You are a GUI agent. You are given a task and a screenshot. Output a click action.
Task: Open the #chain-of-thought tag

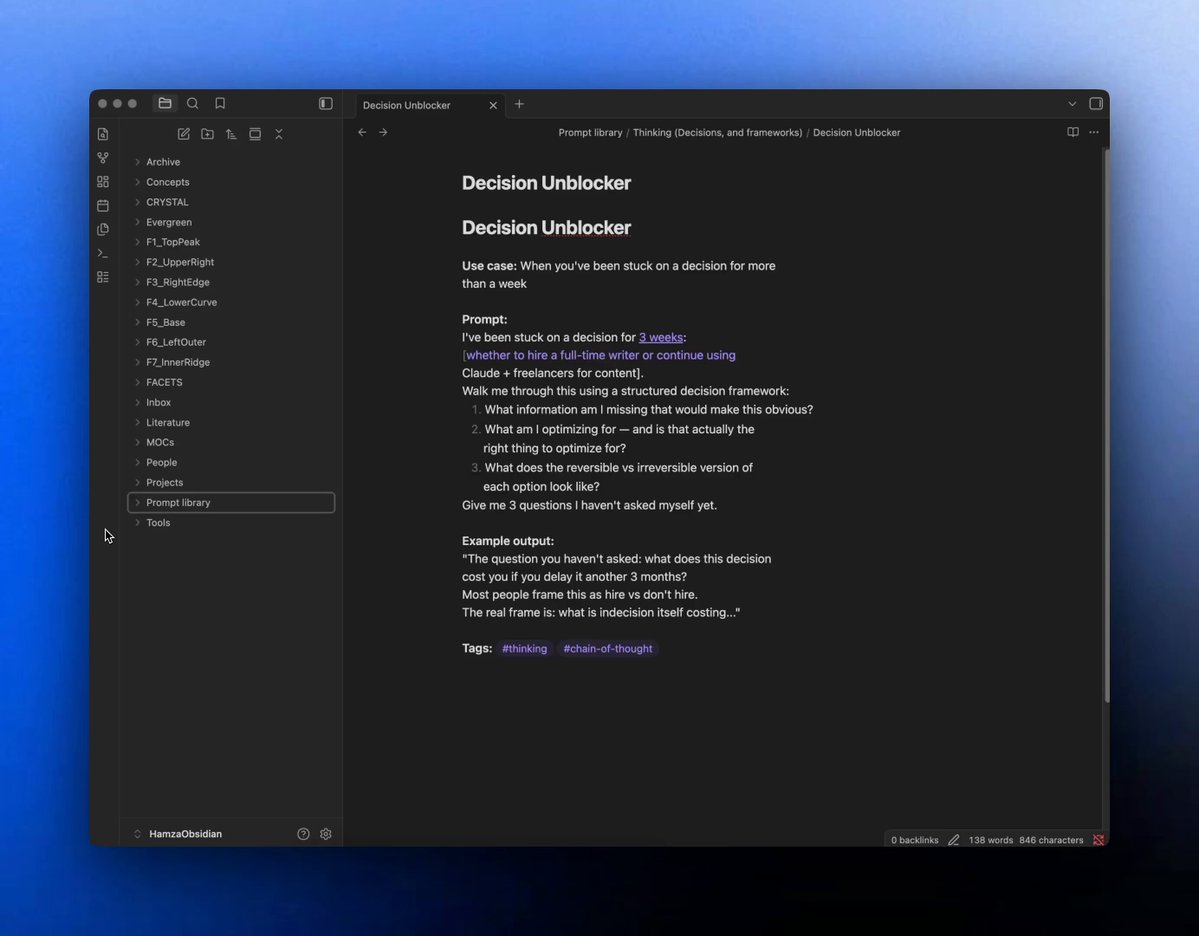click(x=608, y=648)
